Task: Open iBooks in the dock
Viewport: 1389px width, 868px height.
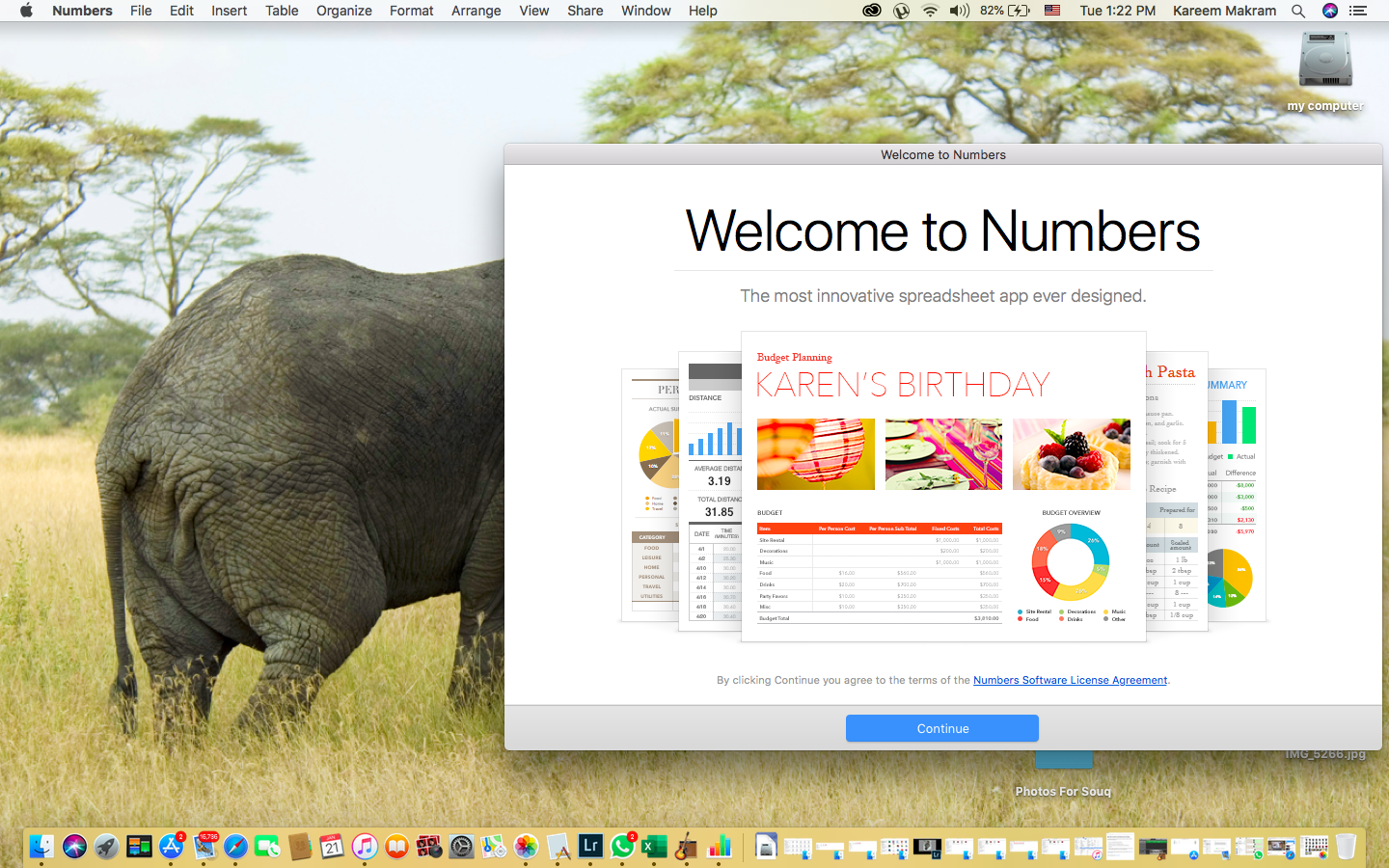Action: (x=396, y=846)
